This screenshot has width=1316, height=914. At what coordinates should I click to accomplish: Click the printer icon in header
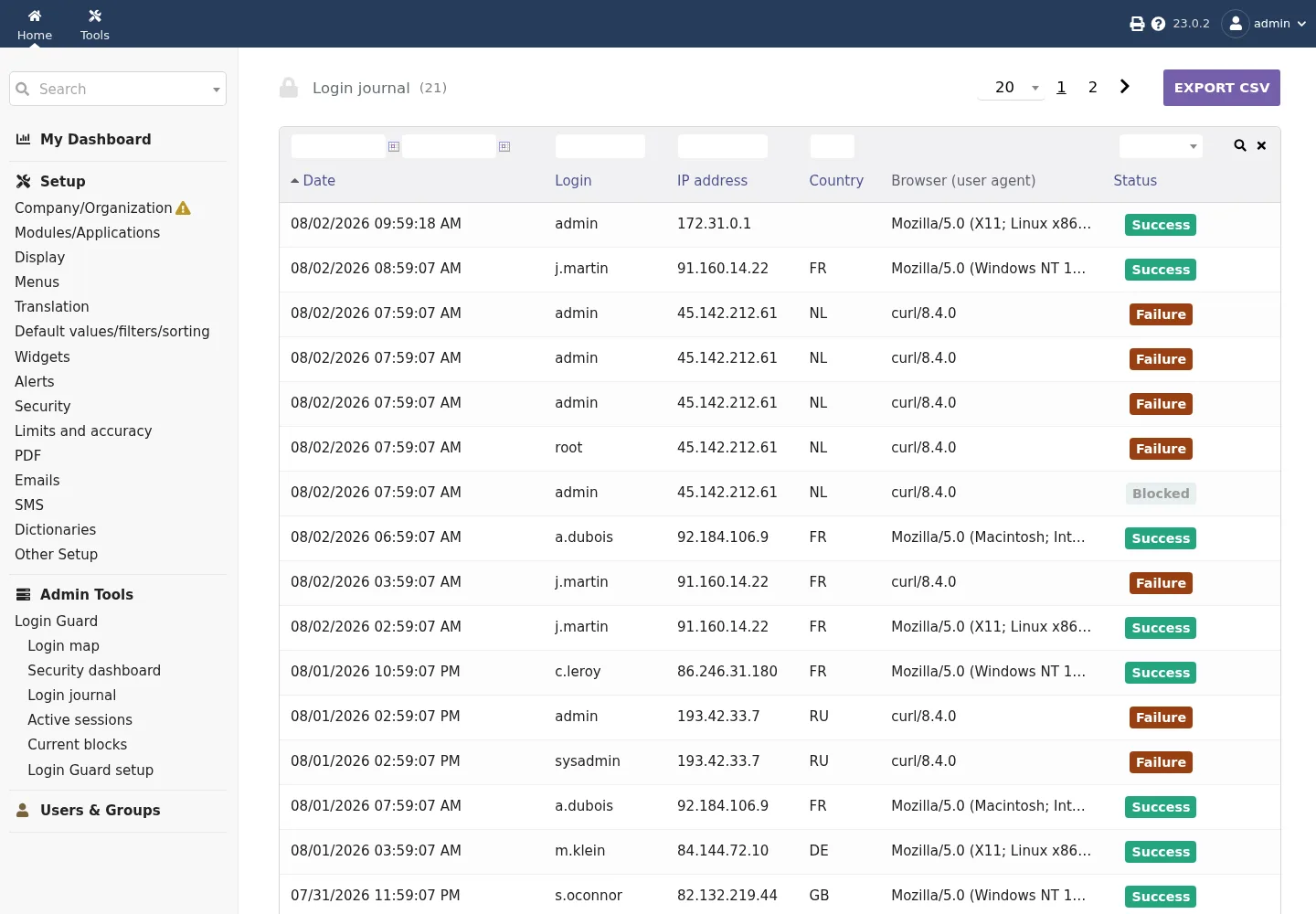1137,24
